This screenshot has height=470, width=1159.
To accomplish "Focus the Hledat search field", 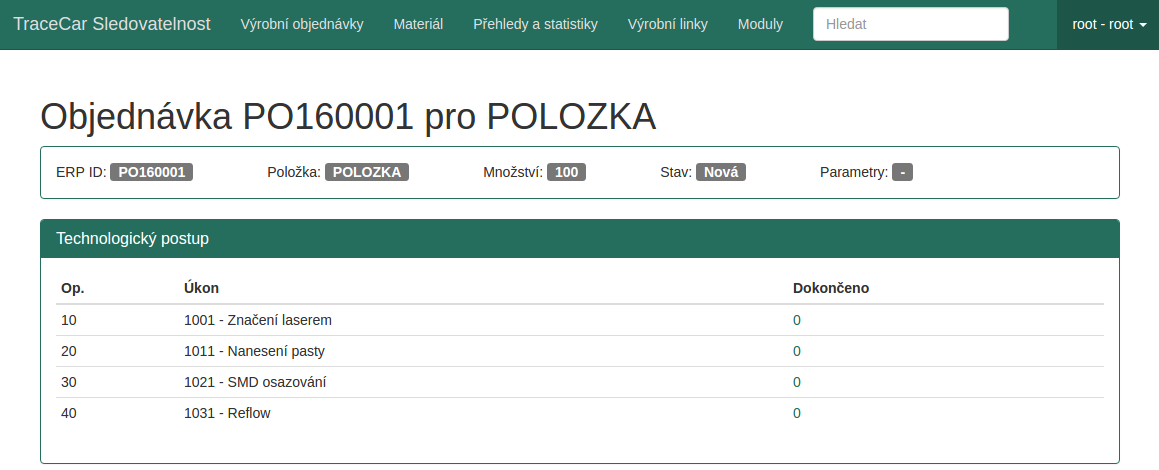I will coord(911,24).
